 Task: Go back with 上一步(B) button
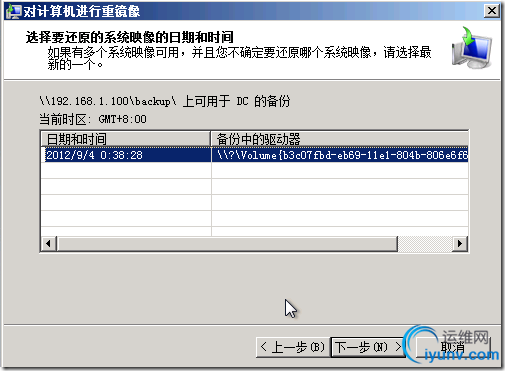(x=293, y=347)
